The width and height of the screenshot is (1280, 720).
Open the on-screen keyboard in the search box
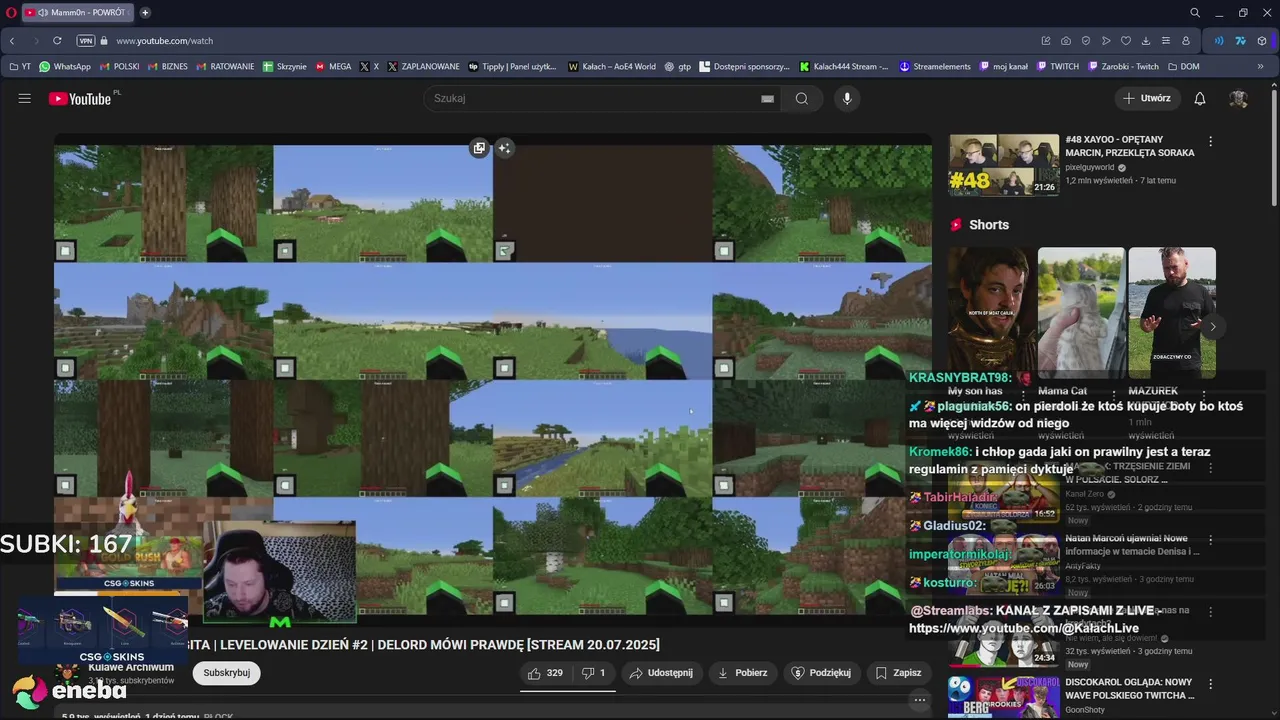click(x=767, y=99)
